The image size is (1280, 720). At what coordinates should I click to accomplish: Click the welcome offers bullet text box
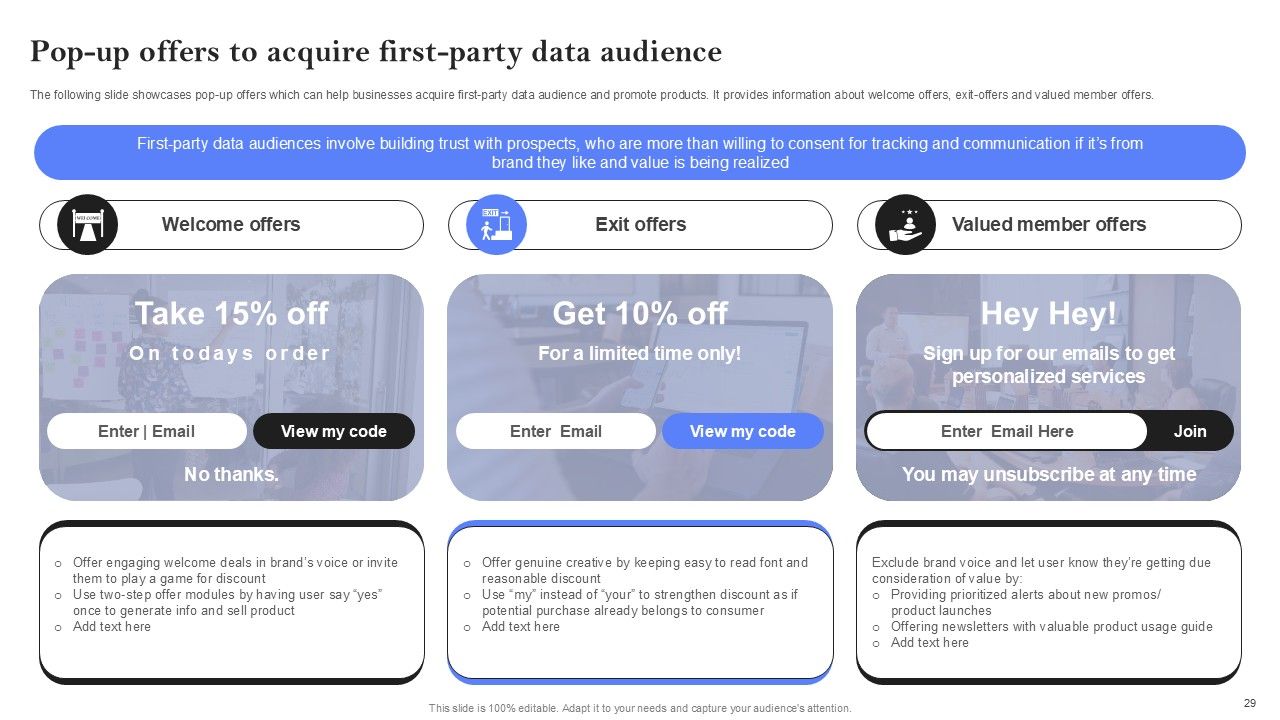(231, 602)
